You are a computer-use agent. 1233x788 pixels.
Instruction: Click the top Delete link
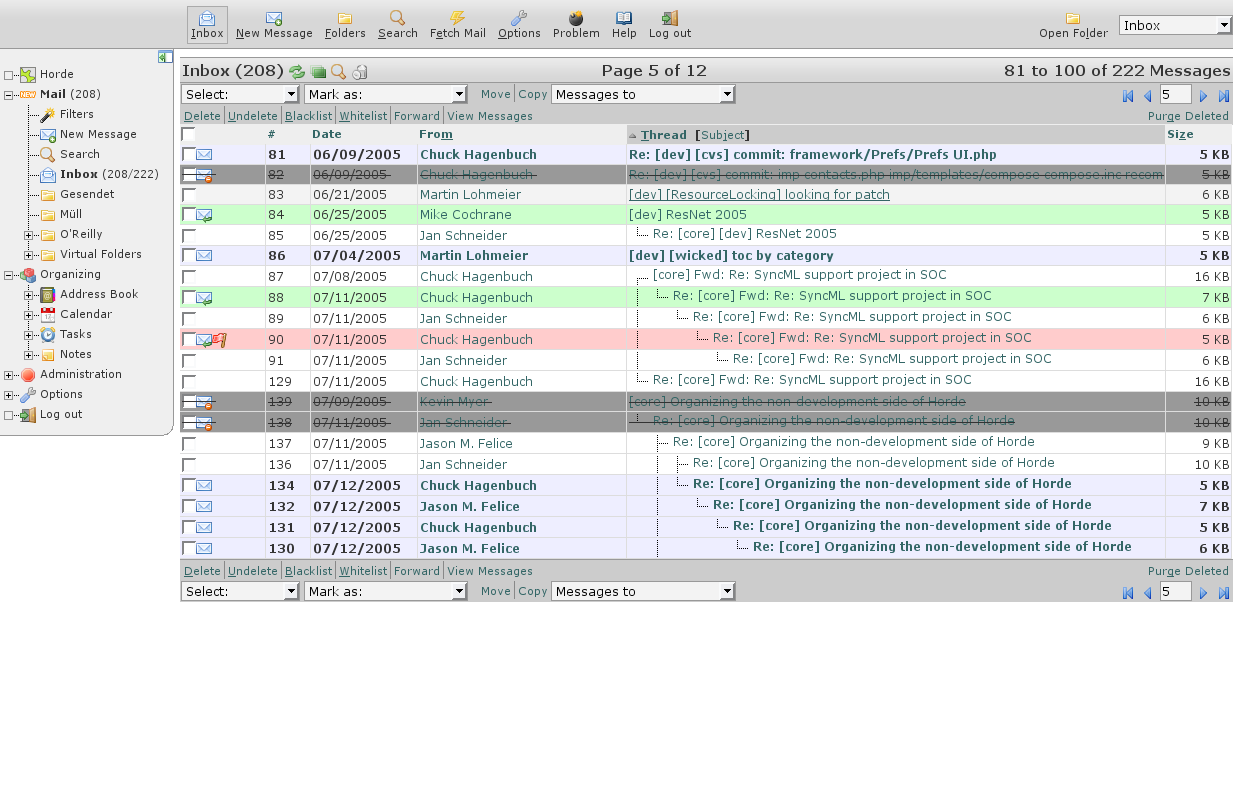click(x=202, y=116)
